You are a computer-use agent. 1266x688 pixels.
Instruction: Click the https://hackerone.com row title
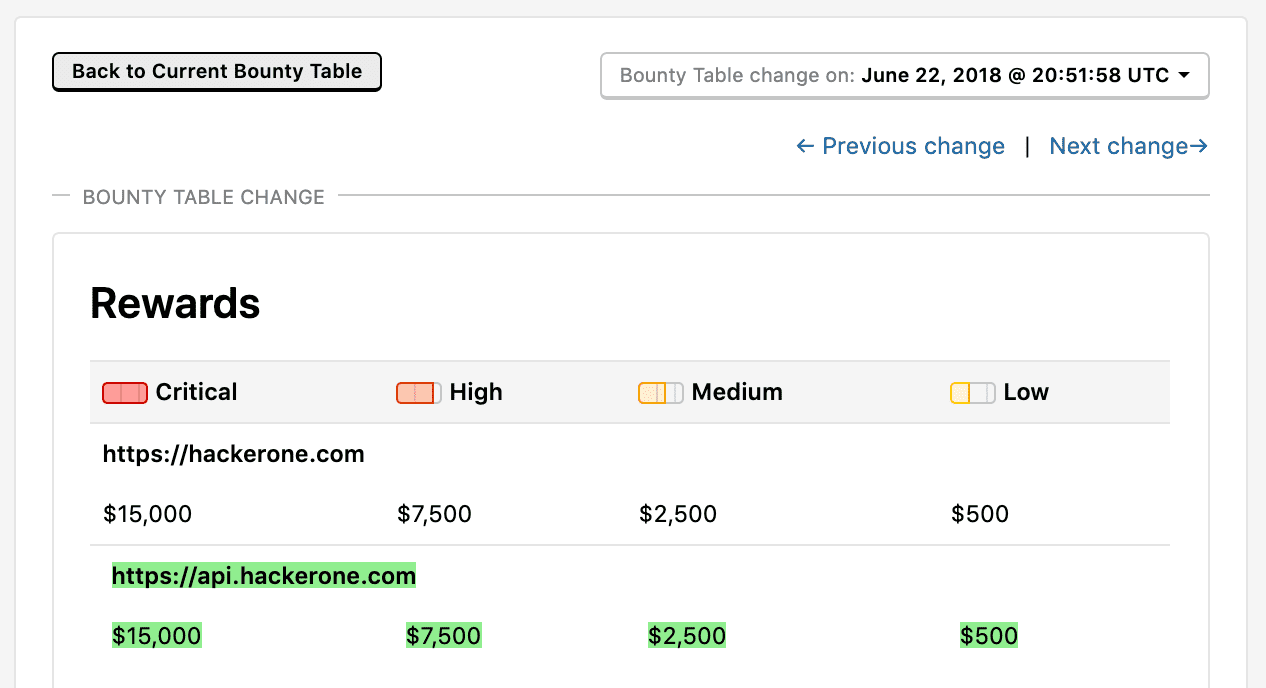tap(234, 455)
